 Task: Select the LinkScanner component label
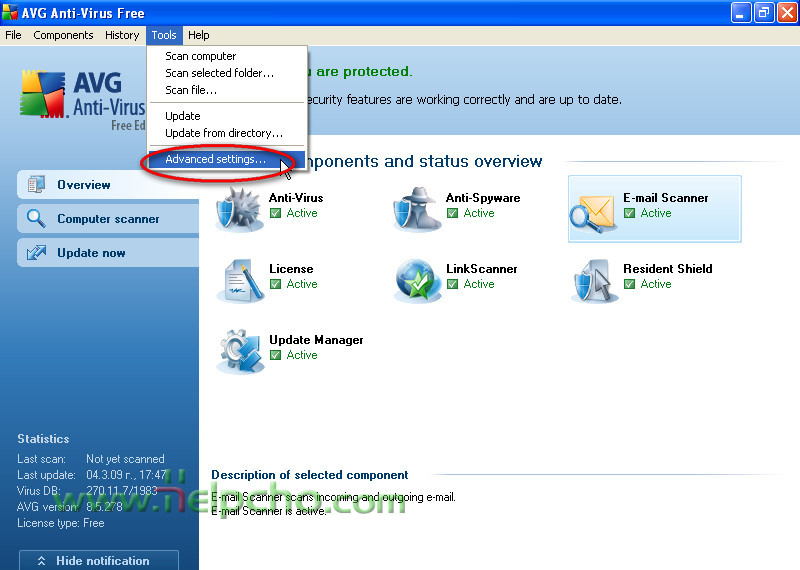point(482,269)
